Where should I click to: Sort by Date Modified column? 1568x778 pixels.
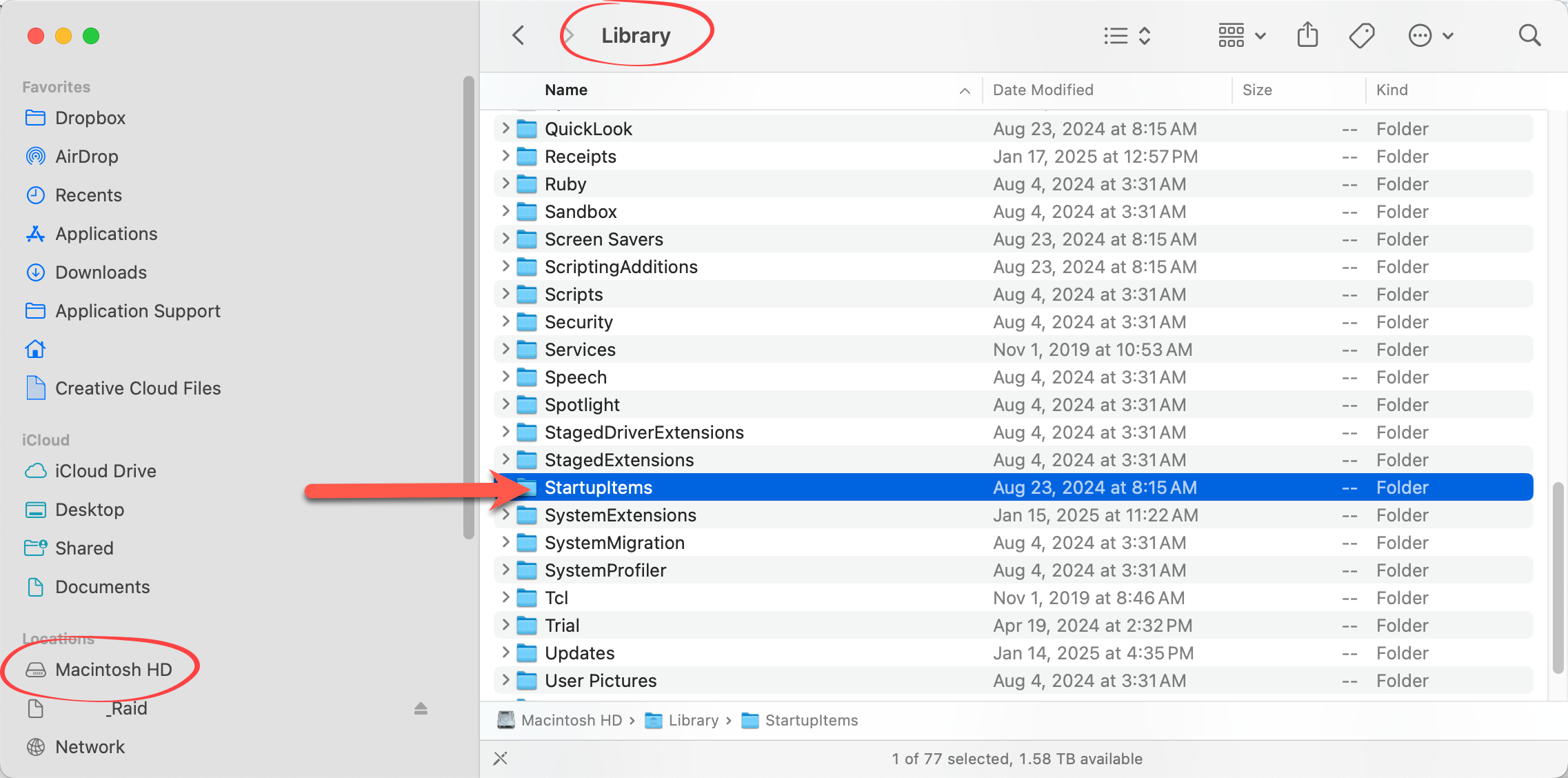click(x=1043, y=90)
